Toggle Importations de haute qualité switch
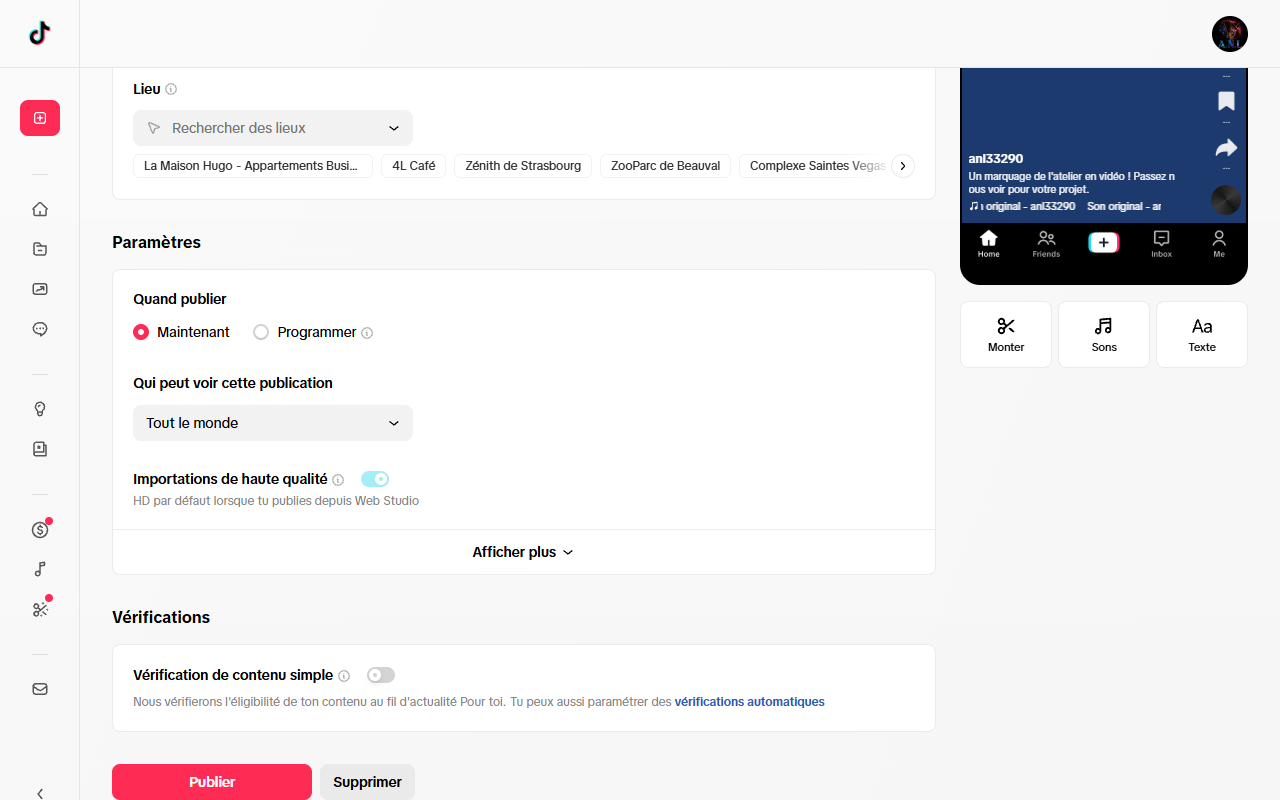 click(375, 479)
